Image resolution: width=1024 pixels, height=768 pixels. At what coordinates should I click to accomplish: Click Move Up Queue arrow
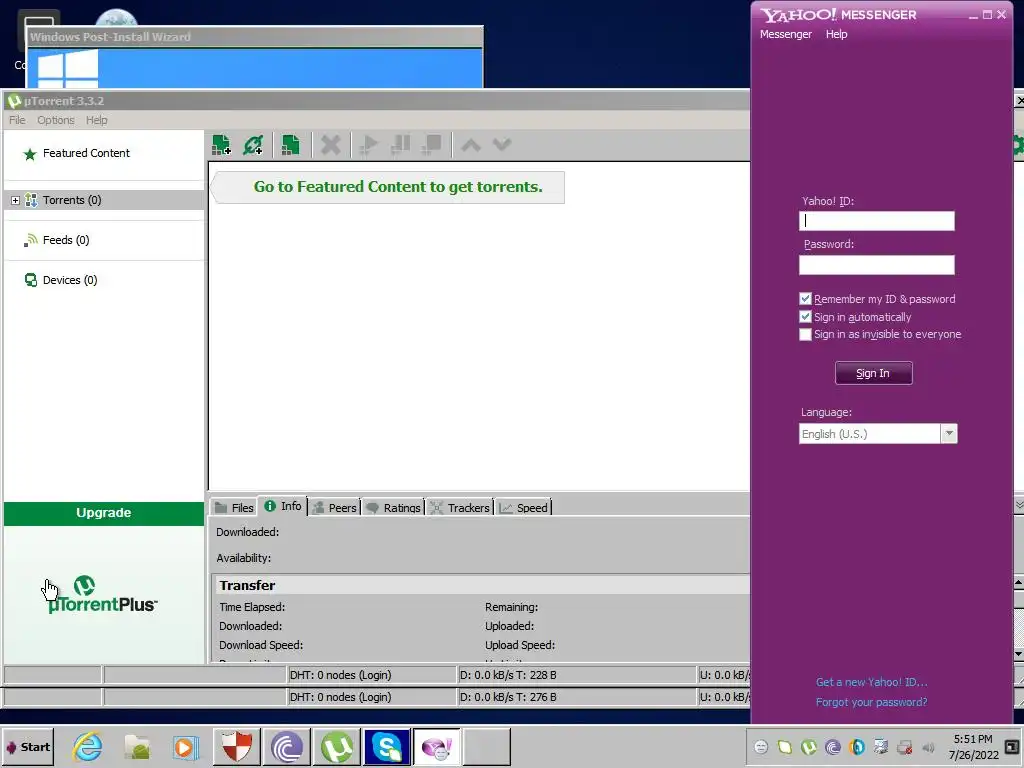tap(471, 145)
